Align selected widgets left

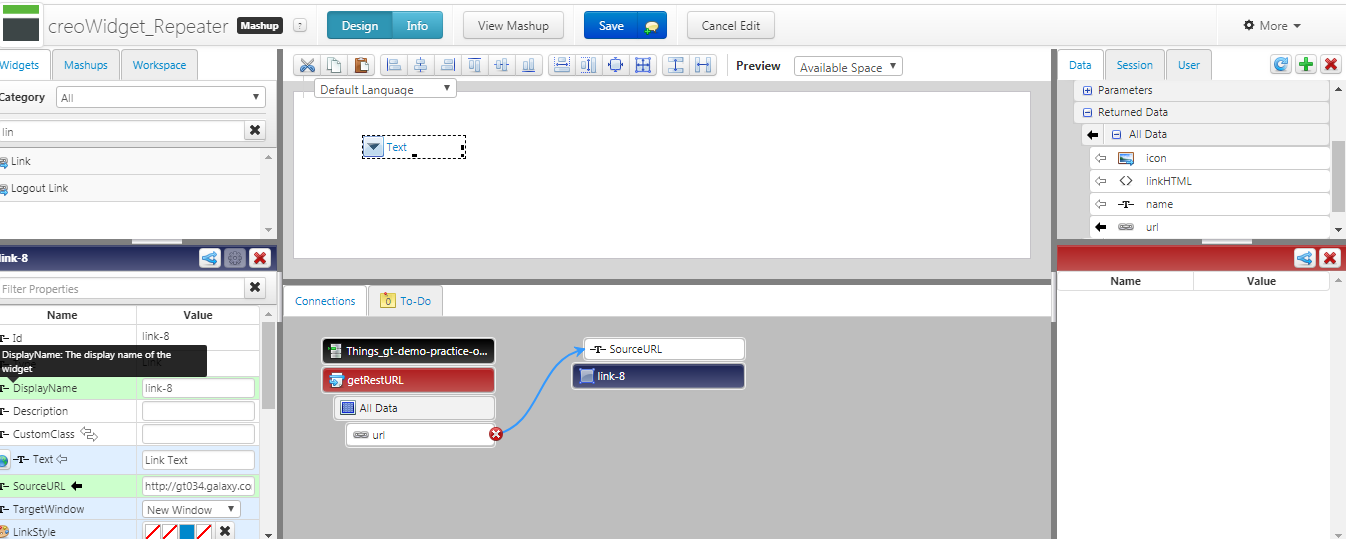[x=394, y=66]
